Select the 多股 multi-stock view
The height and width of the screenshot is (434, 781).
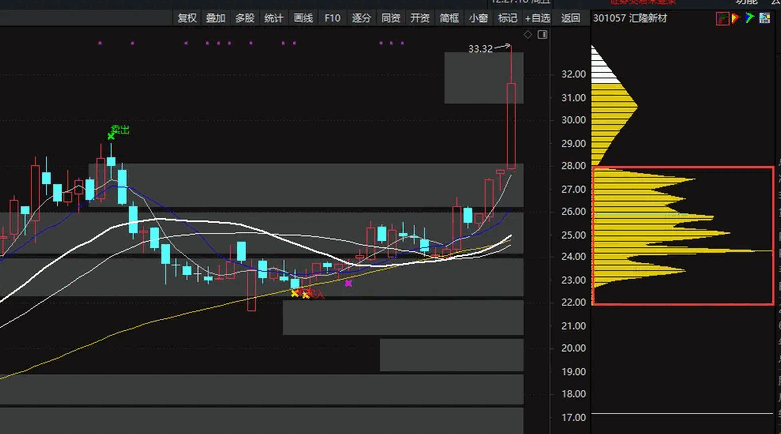pos(245,18)
